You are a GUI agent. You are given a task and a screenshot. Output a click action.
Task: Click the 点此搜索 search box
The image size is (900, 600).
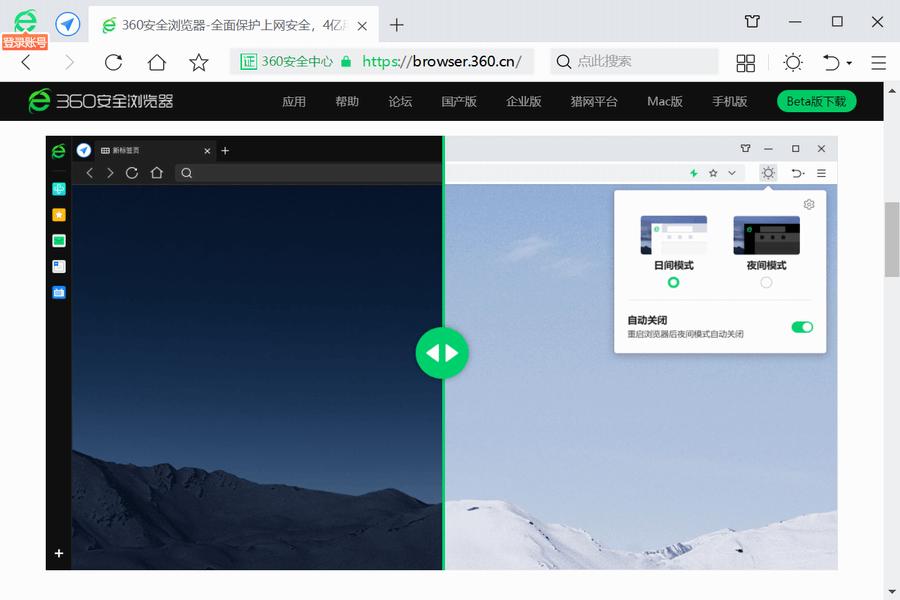pos(634,61)
